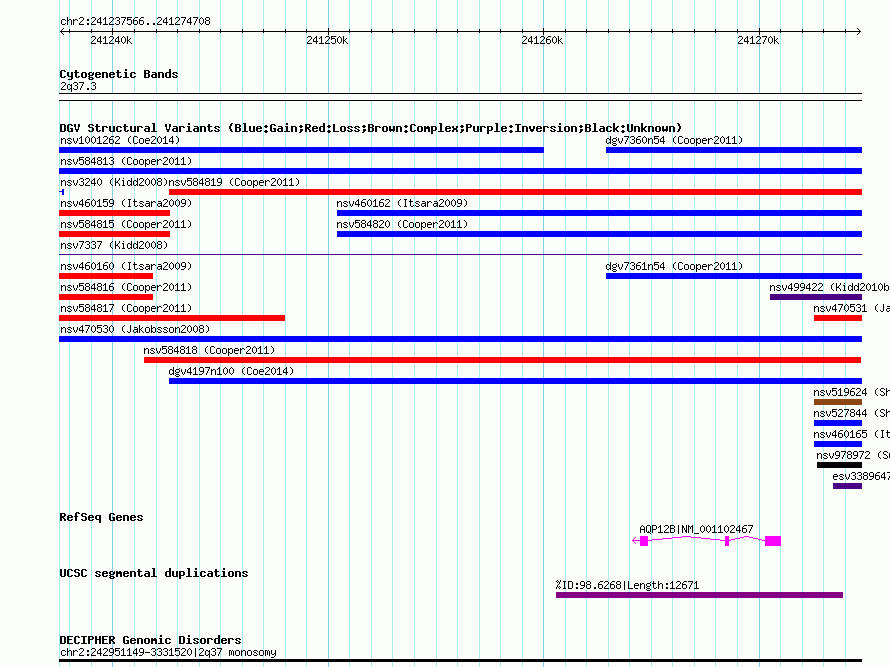Image resolution: width=890 pixels, height=667 pixels.
Task: Open the nsv470530 (Jakobsson2008) variant label
Action: pyautogui.click(x=135, y=329)
